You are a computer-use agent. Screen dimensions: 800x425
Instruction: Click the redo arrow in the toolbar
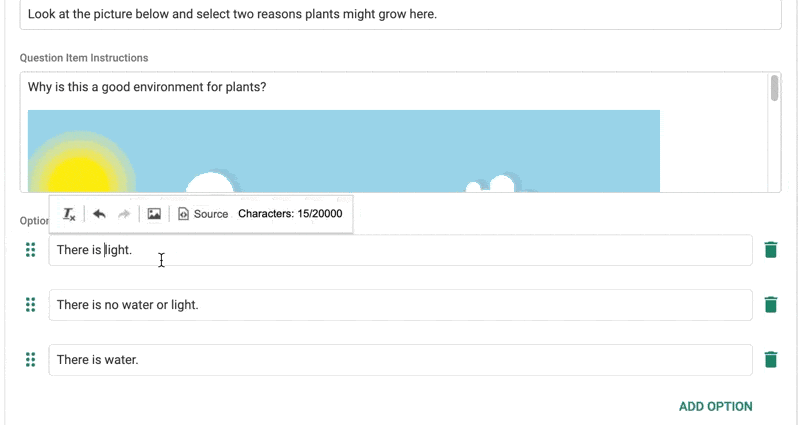(x=123, y=214)
